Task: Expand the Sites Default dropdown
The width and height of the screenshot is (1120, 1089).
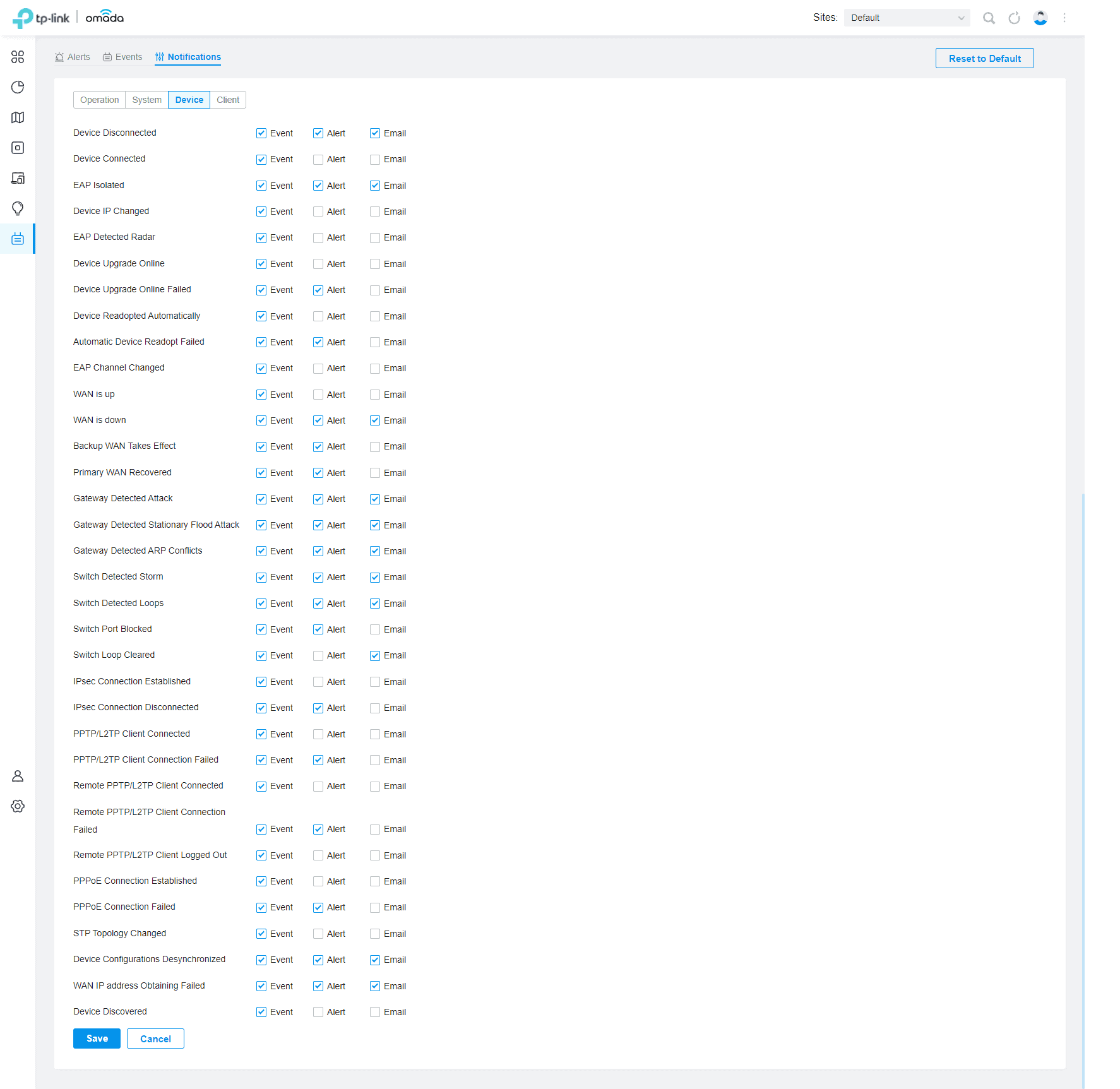Action: point(907,18)
